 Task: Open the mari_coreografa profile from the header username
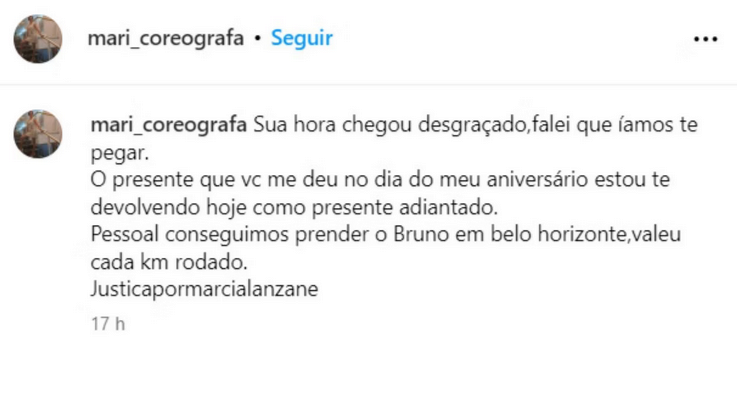[x=166, y=39]
